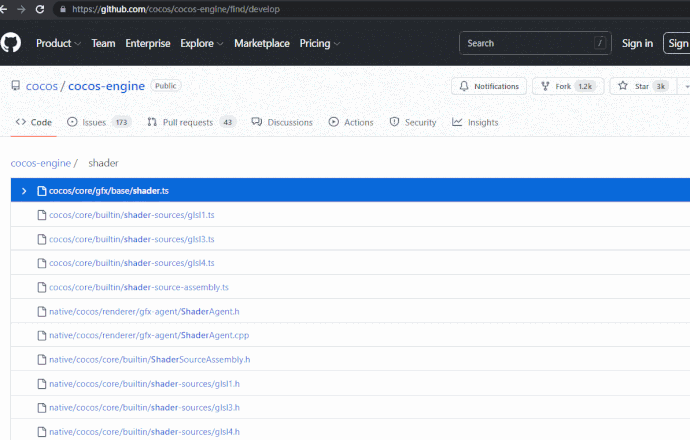Viewport: 690px width, 440px height.
Task: Open ShaderSourceAssembly.h file result
Action: [150, 359]
